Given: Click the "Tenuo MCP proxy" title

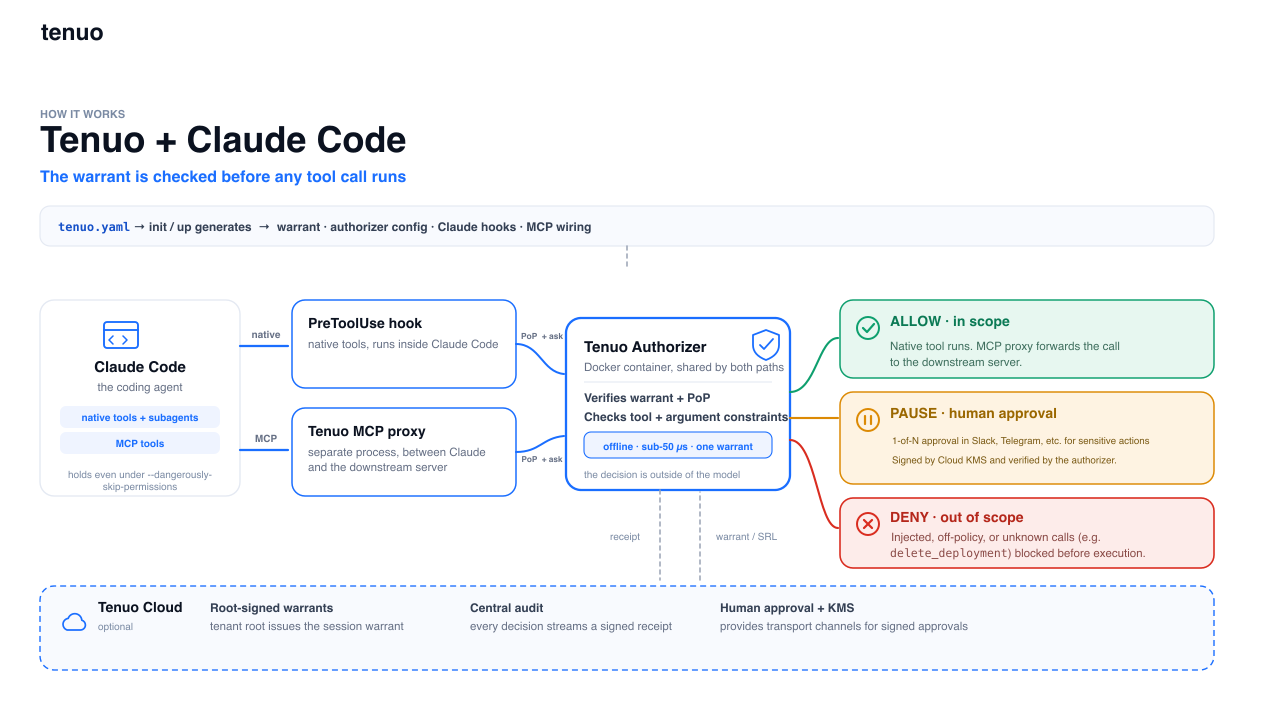Looking at the screenshot, I should coord(367,431).
